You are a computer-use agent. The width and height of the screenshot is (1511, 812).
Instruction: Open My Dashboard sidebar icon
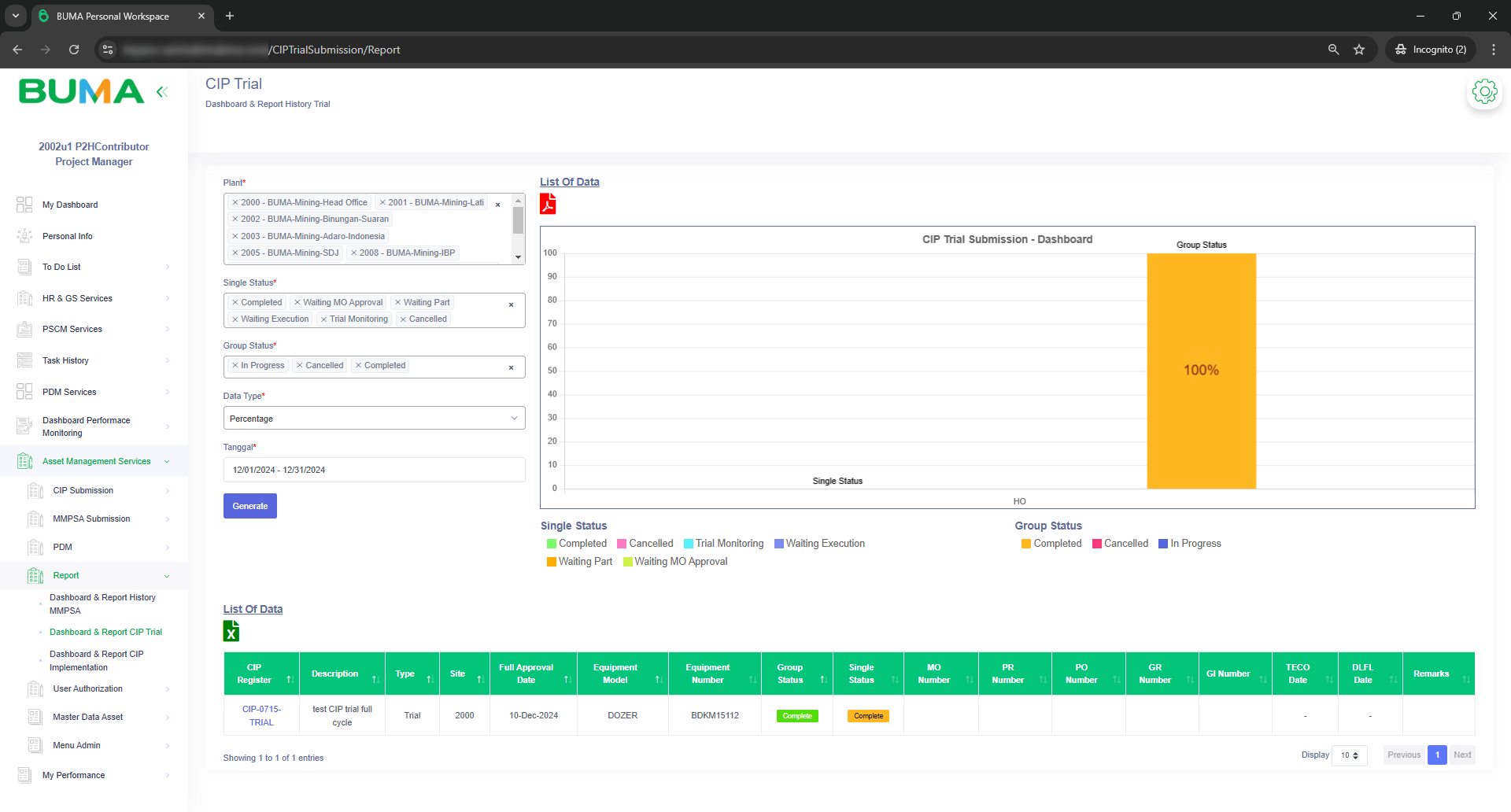click(x=24, y=205)
